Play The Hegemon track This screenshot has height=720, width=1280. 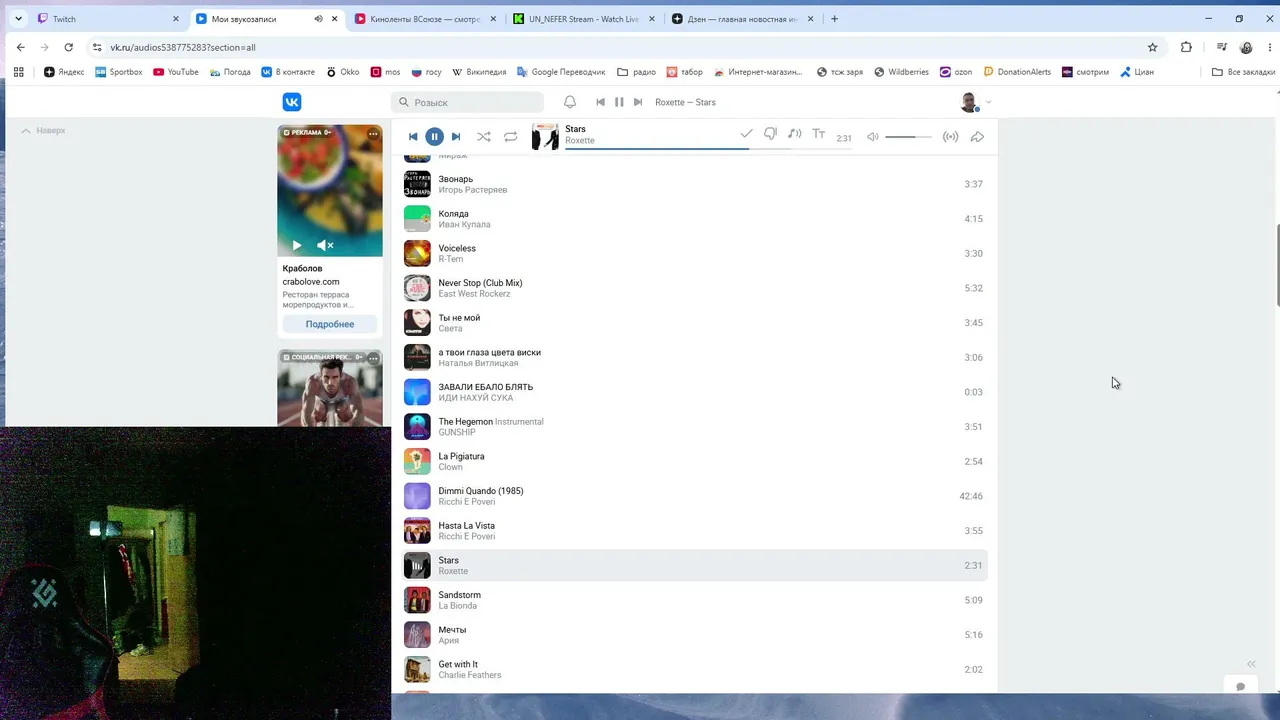point(695,426)
